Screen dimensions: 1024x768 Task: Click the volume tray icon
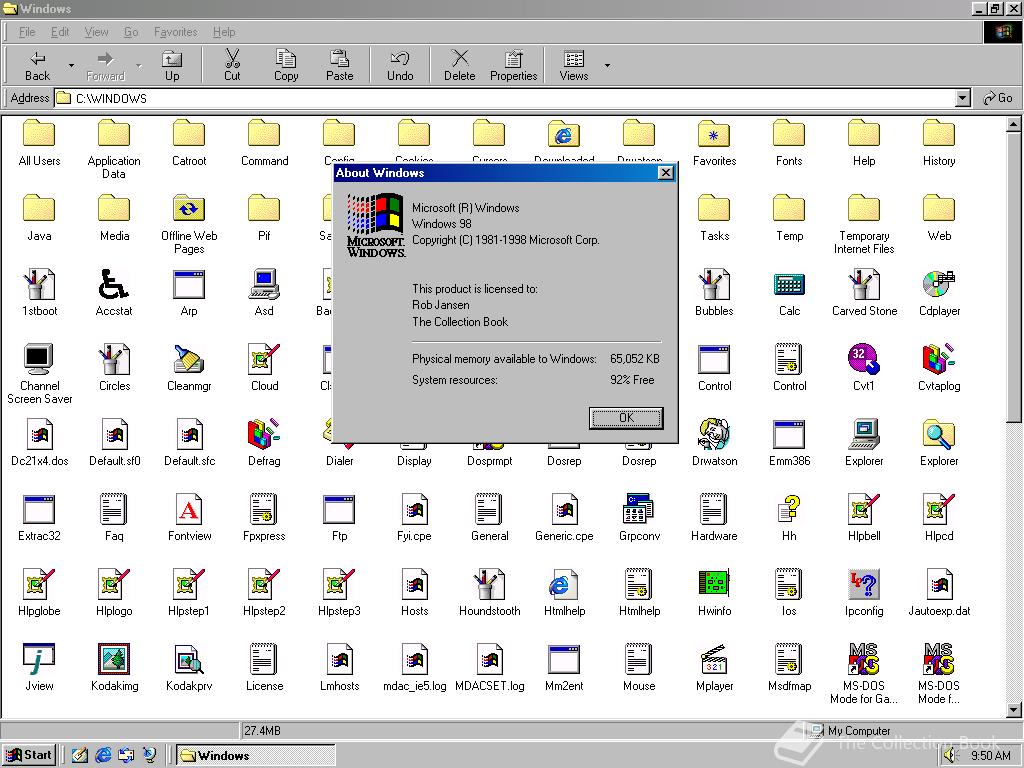point(950,756)
